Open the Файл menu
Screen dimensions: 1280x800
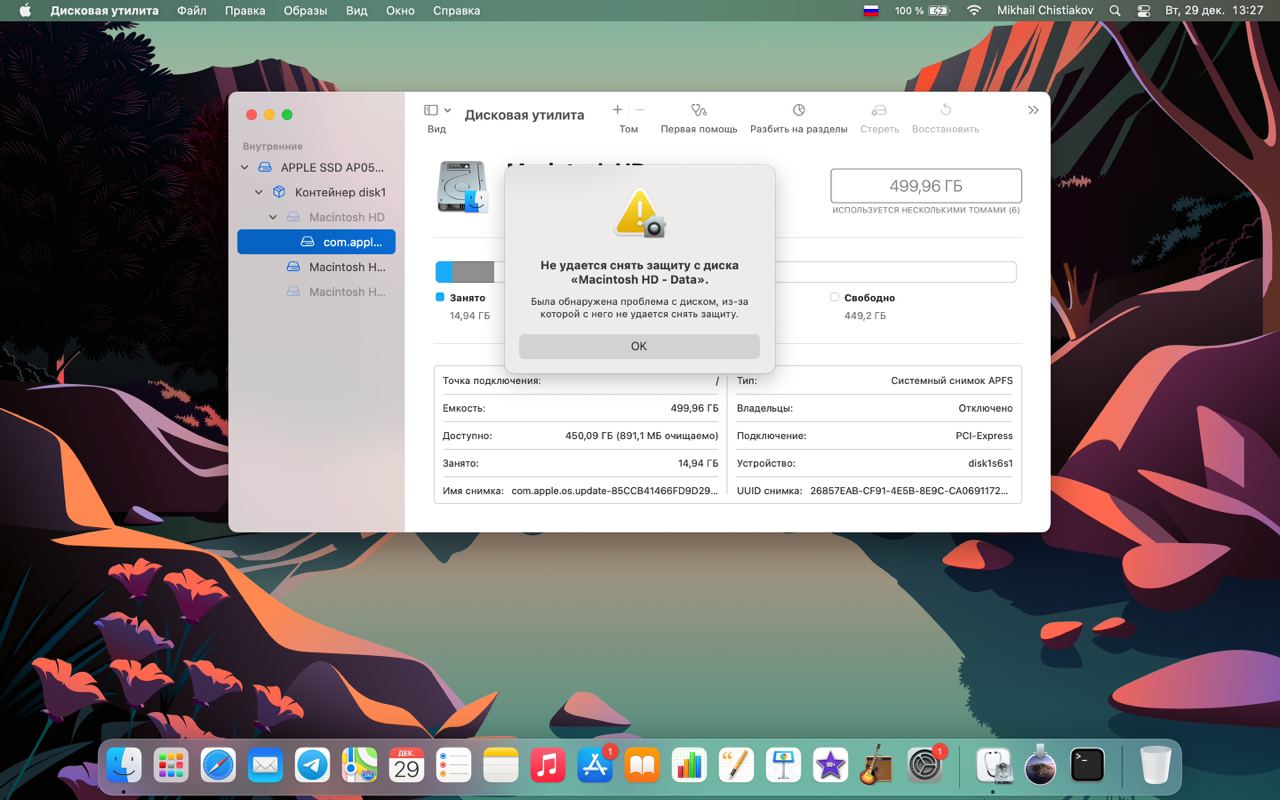(192, 11)
